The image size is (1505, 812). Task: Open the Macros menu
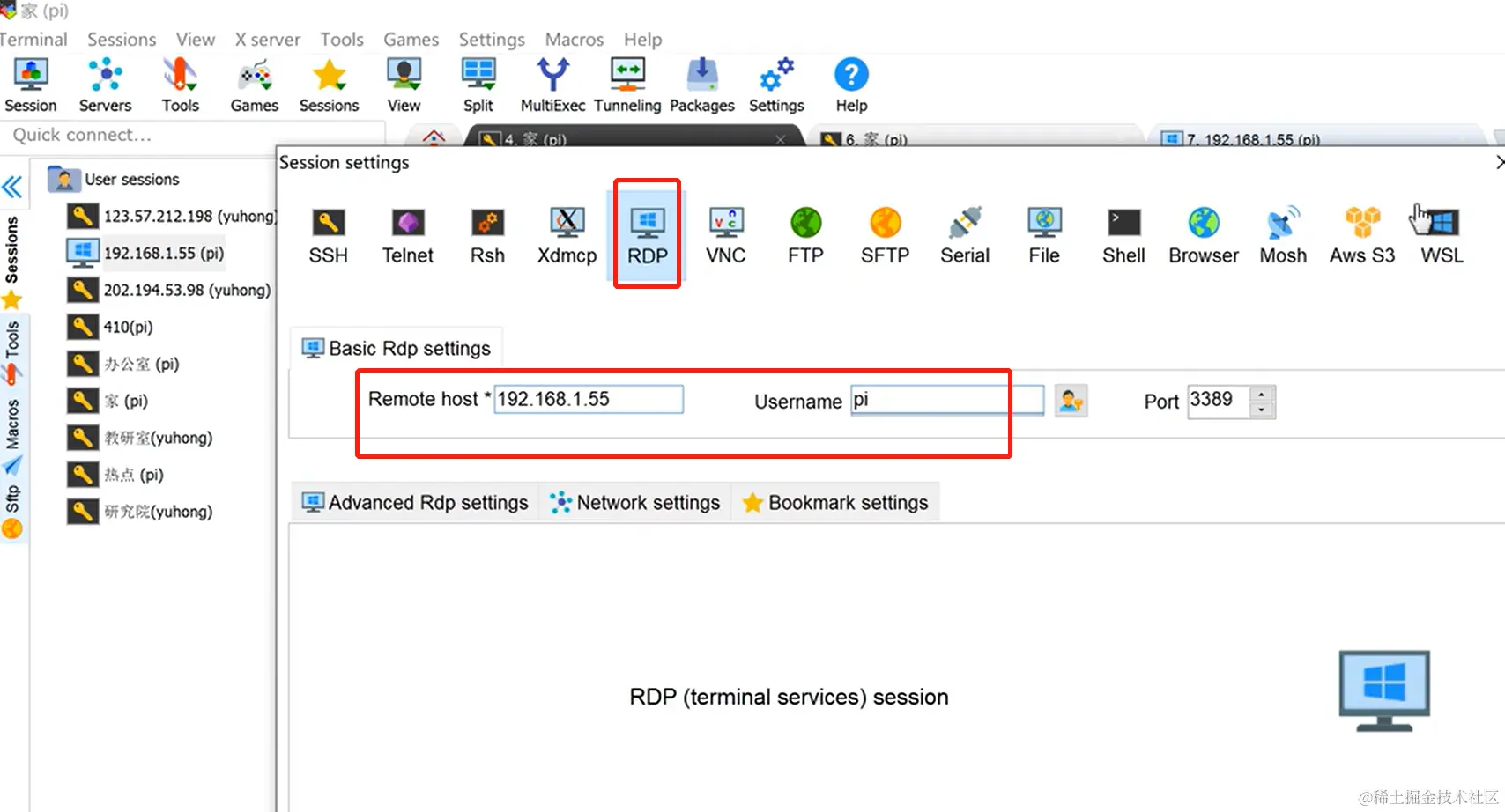tap(575, 40)
